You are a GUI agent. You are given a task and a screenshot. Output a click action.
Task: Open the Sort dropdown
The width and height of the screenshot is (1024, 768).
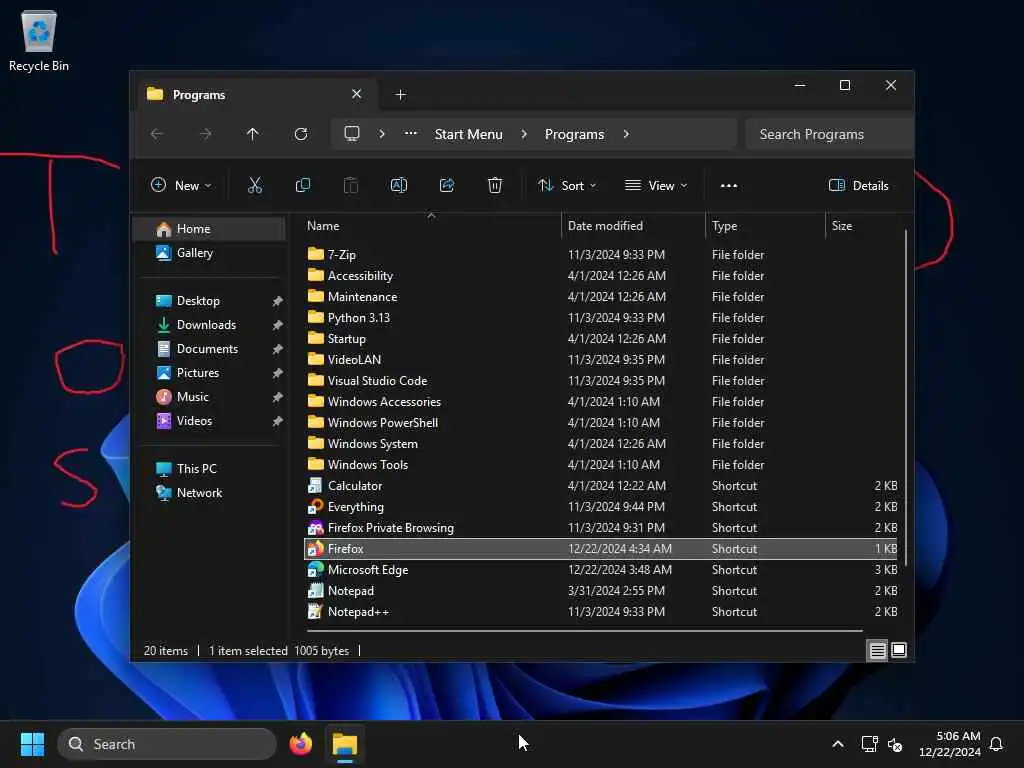pyautogui.click(x=566, y=185)
